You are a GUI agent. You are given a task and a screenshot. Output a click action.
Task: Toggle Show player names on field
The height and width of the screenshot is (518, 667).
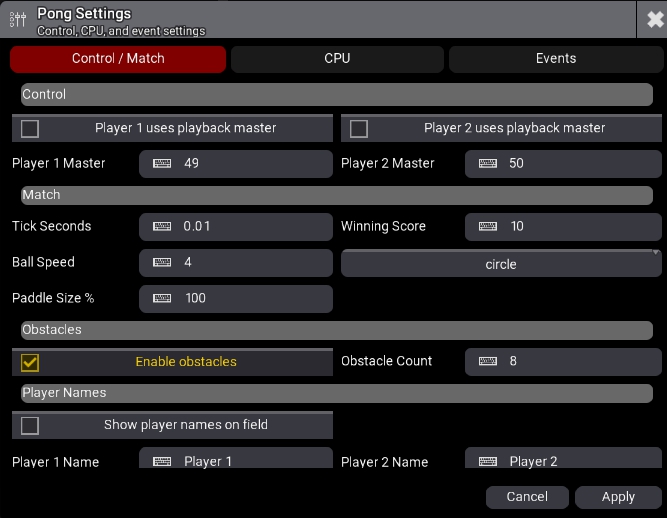tap(30, 425)
